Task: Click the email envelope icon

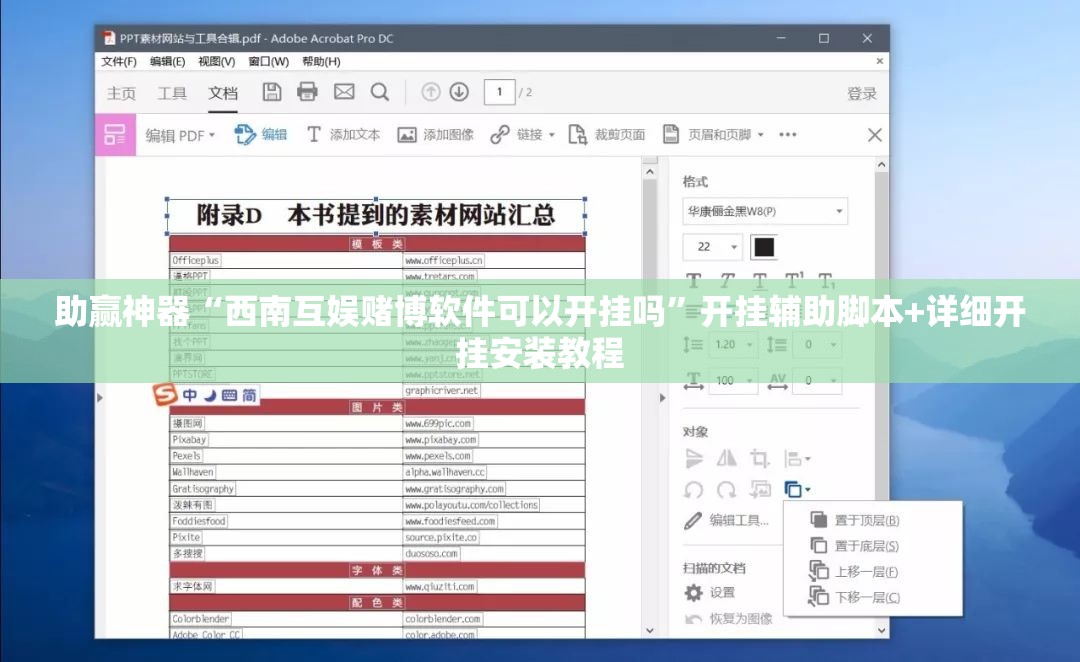Action: [344, 92]
